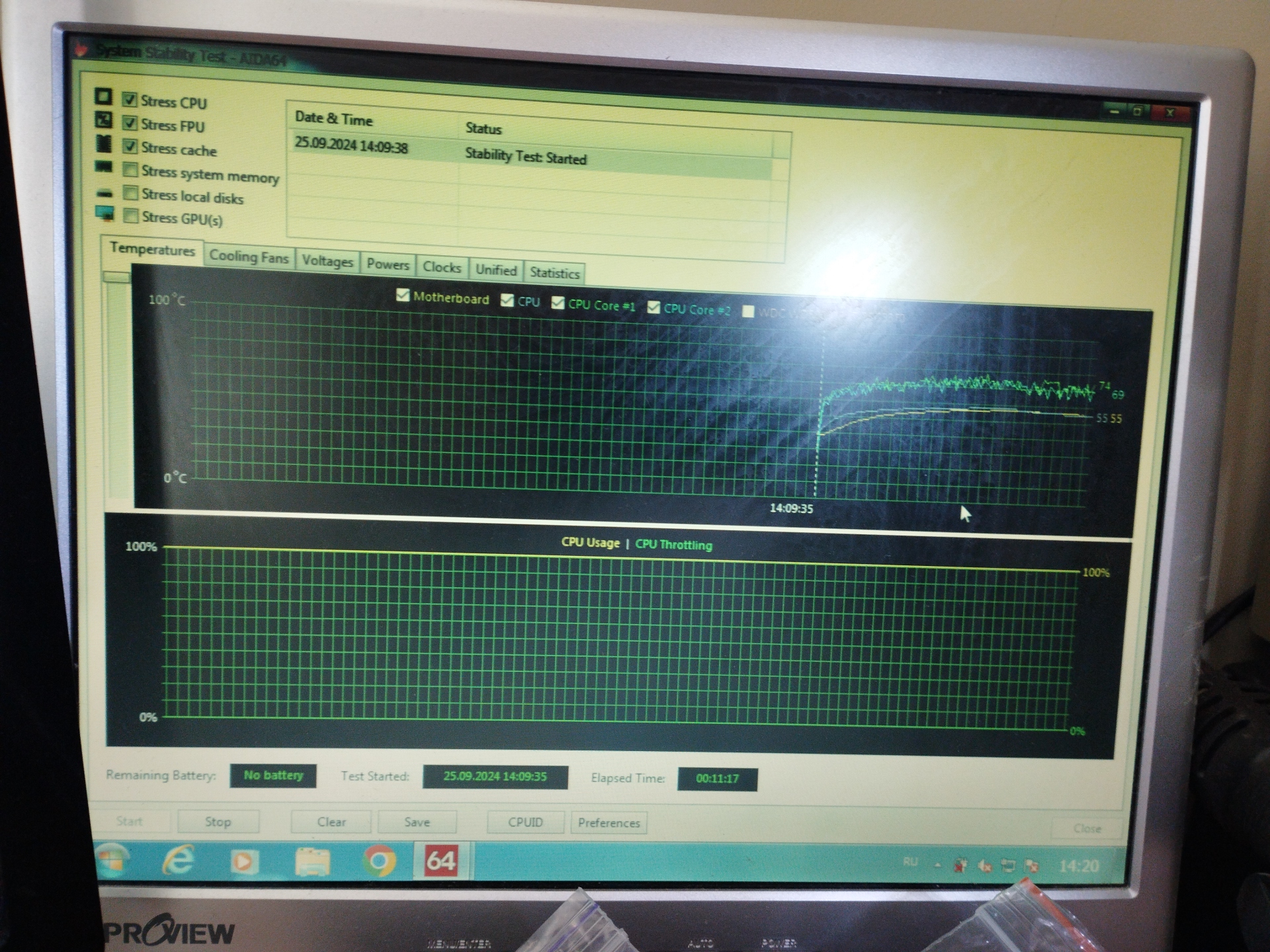
Task: Click the CPU Usage legend label
Action: [591, 543]
